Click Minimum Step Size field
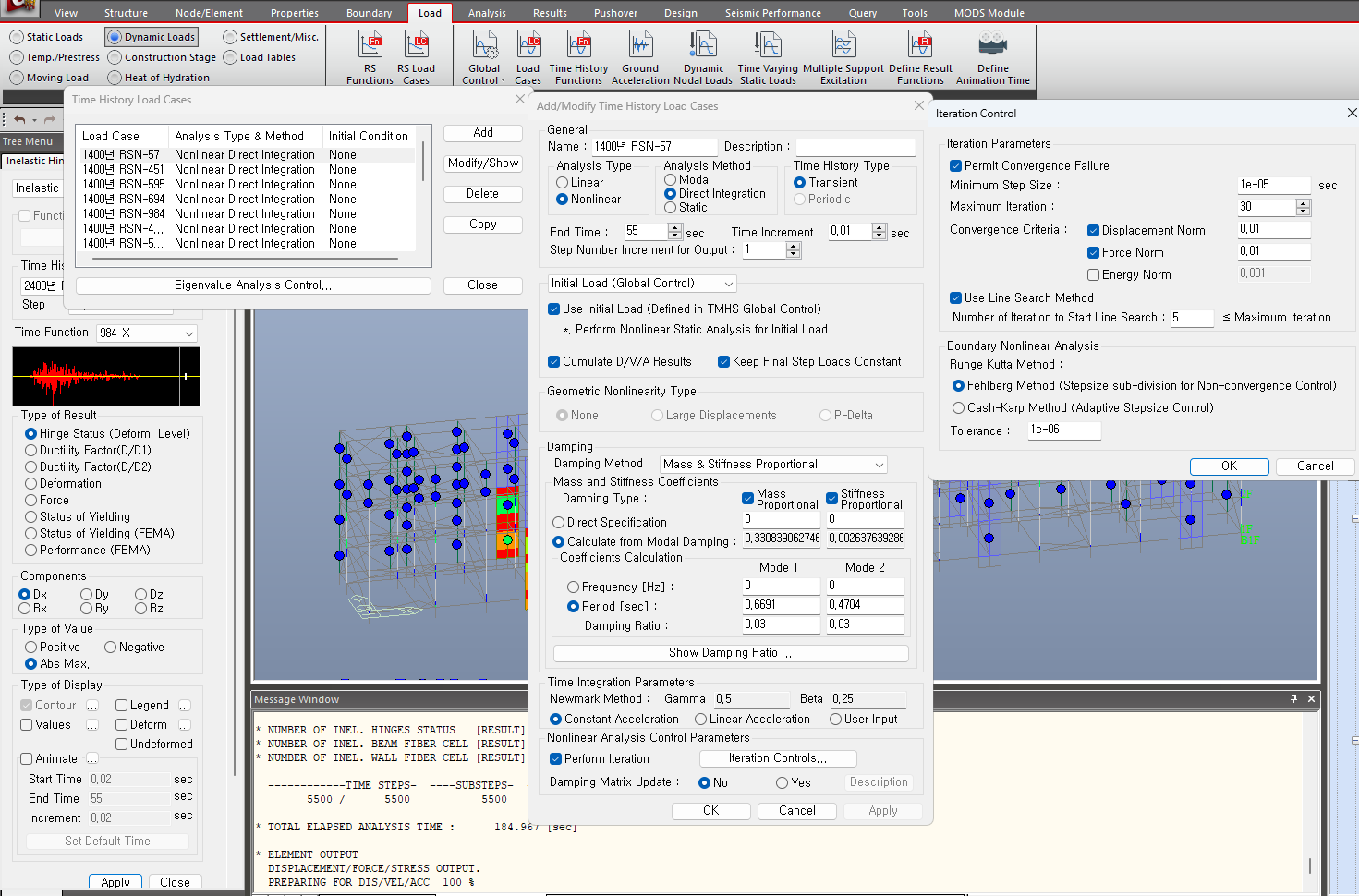This screenshot has height=896, width=1359. coord(1274,185)
